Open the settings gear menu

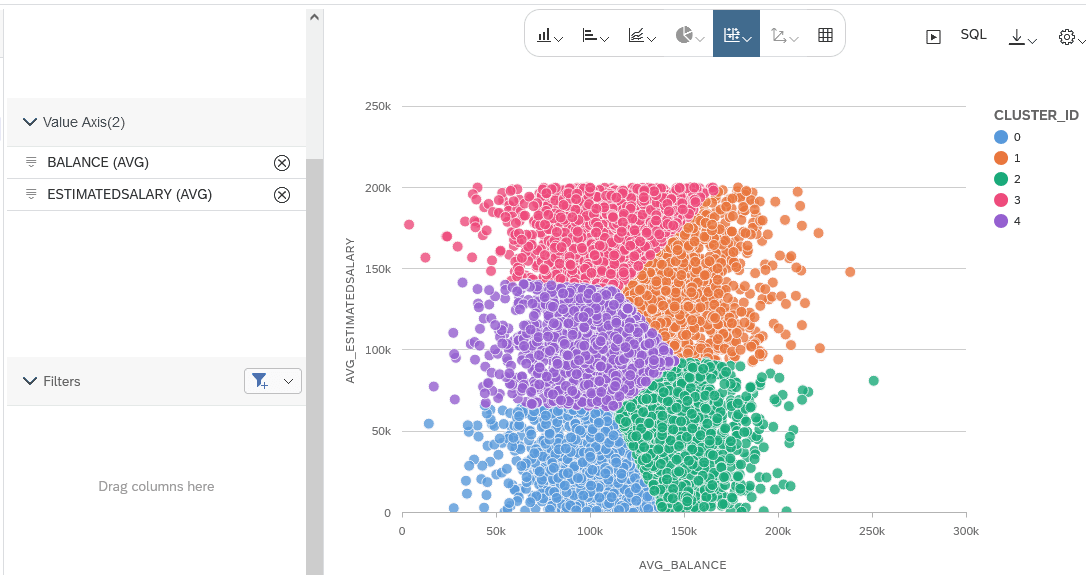[x=1067, y=37]
